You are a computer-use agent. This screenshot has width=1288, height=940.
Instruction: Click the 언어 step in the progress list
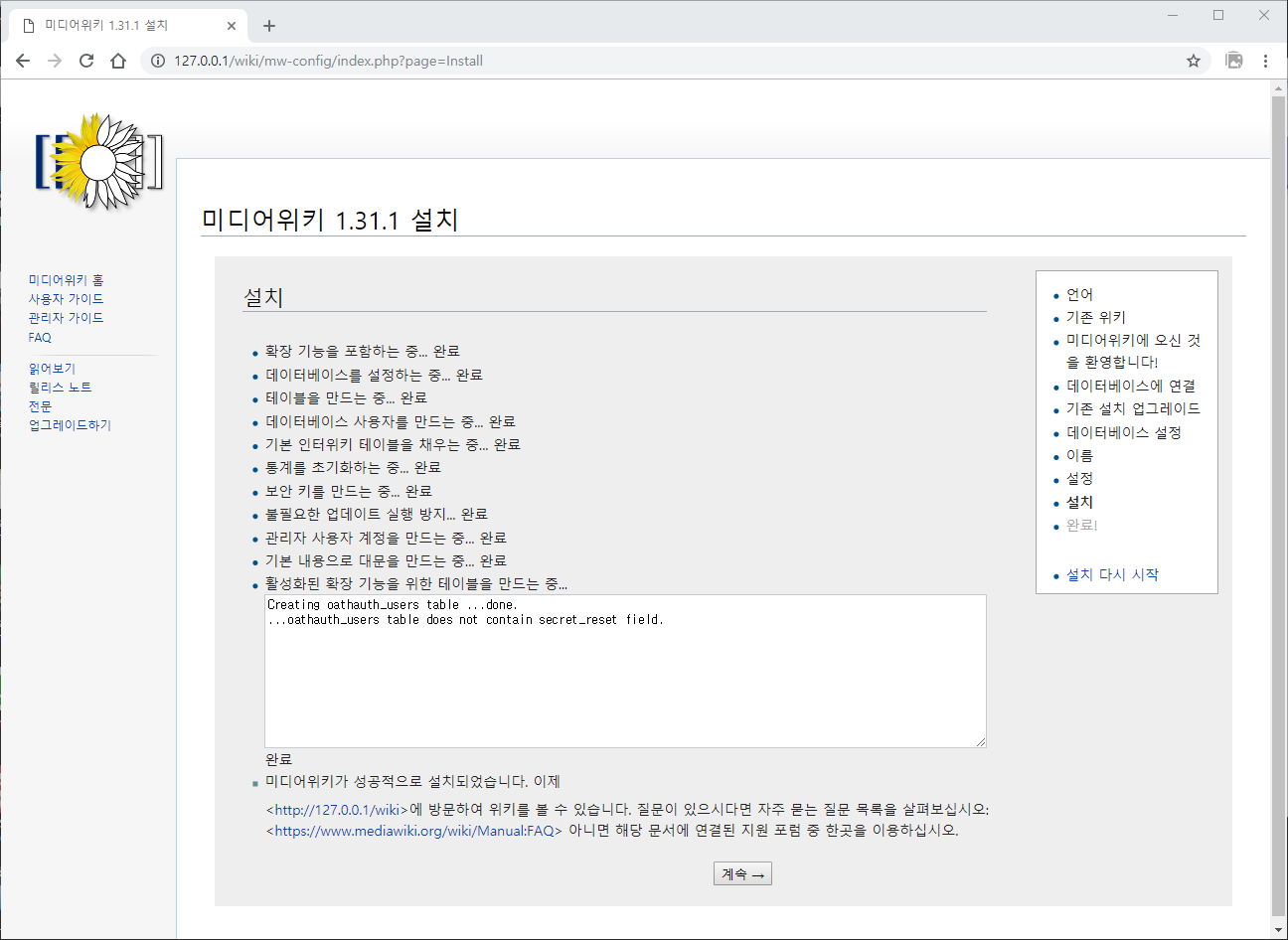[x=1079, y=294]
